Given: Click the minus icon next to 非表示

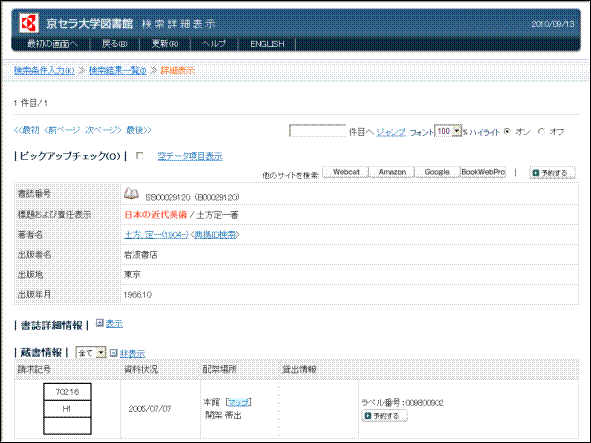Looking at the screenshot, I should click(113, 353).
